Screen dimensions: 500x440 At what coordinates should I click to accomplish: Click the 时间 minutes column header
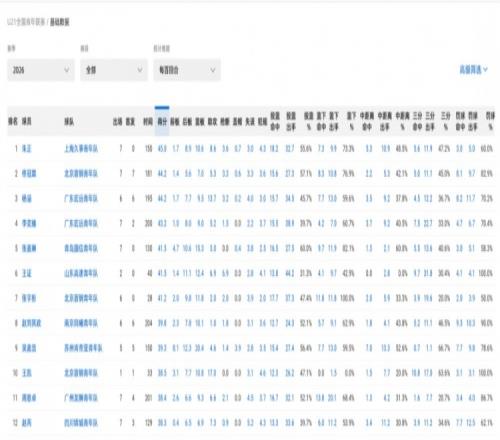click(x=148, y=122)
